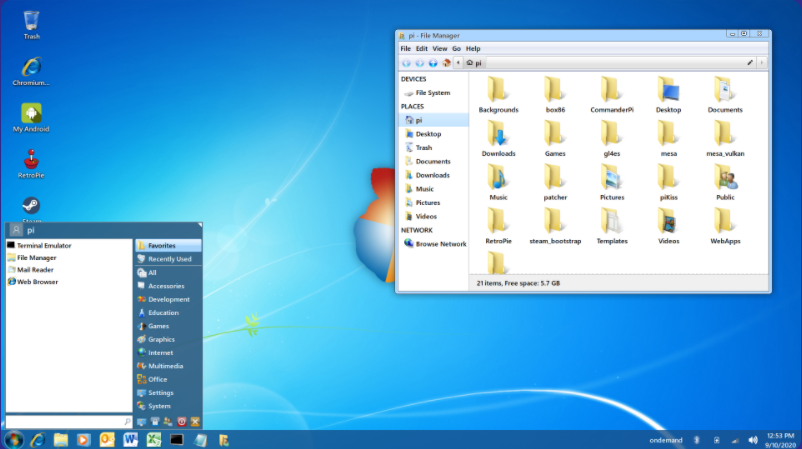Click the back arrow in File Manager toolbar
Screen dimensions: 802x449
pyautogui.click(x=406, y=62)
